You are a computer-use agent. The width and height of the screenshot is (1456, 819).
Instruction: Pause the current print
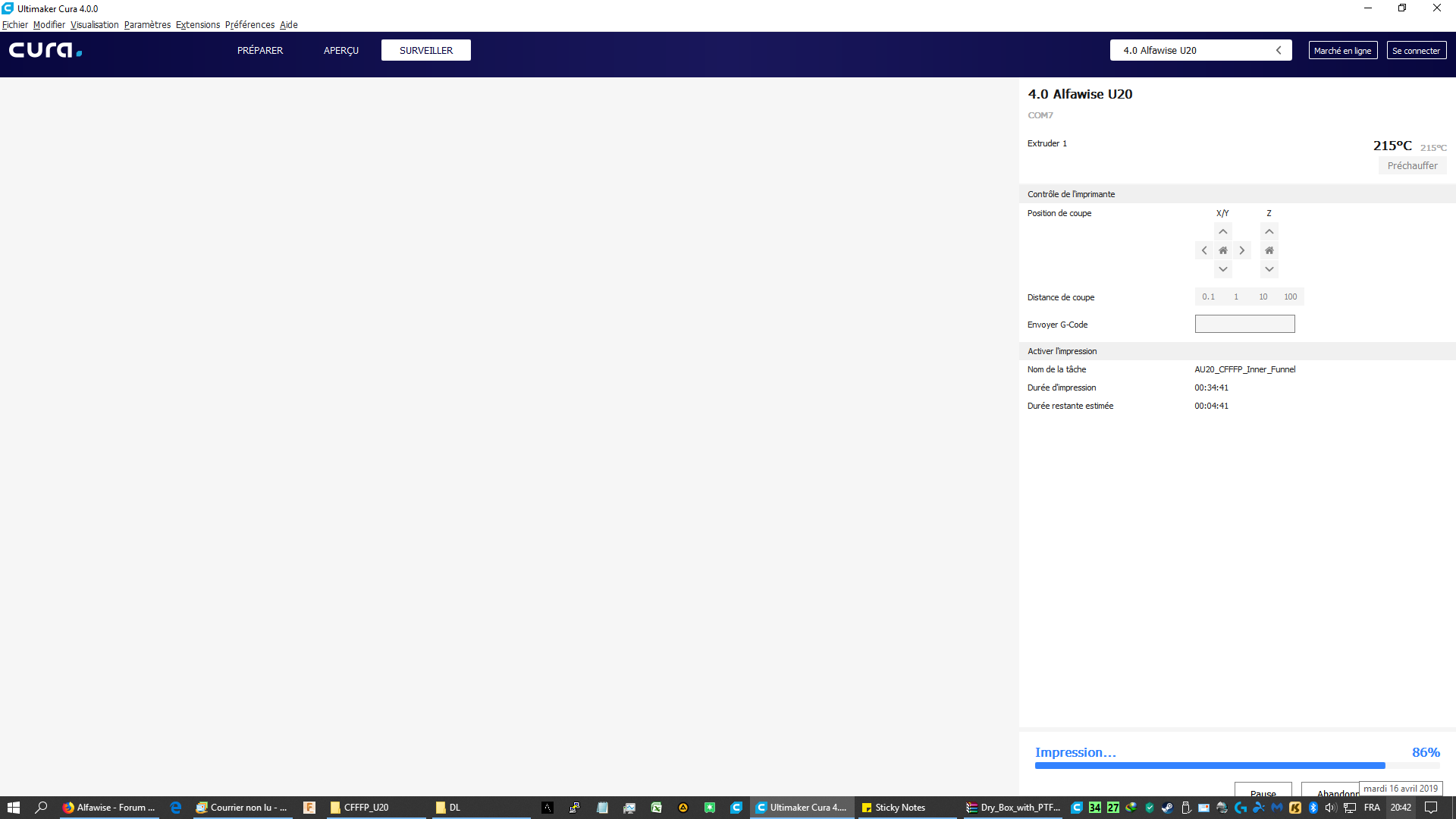pyautogui.click(x=1263, y=789)
